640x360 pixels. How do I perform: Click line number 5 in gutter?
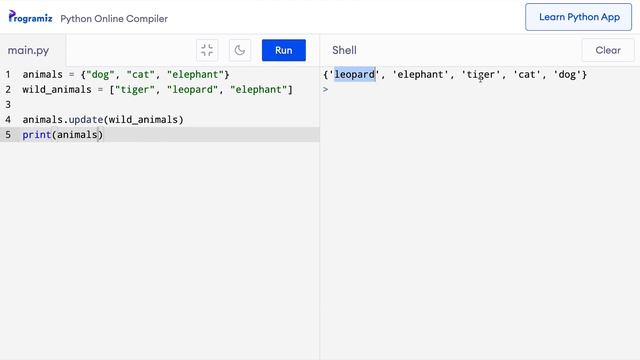tap(8, 135)
